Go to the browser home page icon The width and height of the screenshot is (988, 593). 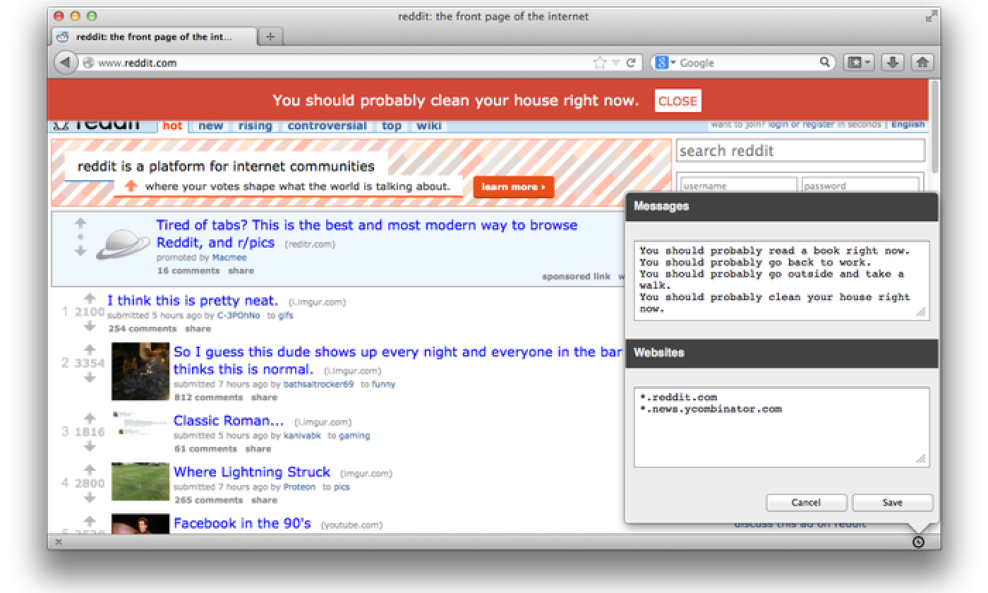click(x=922, y=62)
